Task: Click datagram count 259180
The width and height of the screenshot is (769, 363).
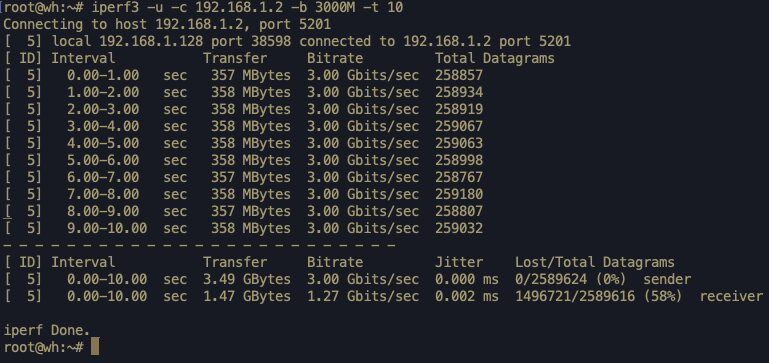Action: [x=459, y=194]
